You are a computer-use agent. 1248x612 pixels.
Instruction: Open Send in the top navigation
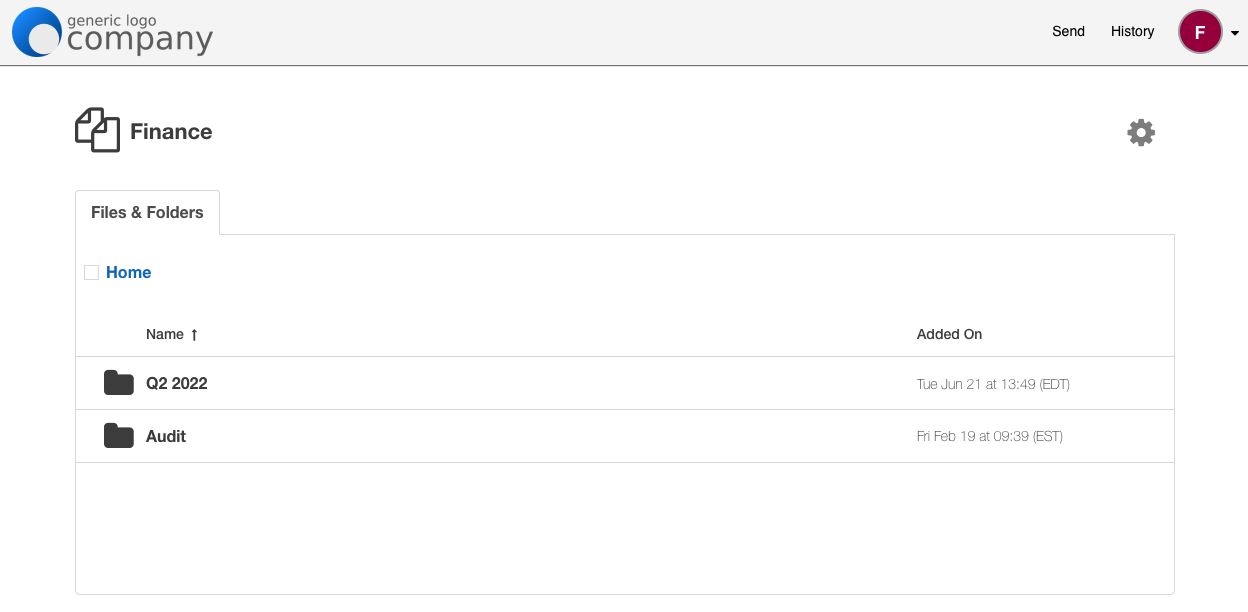(x=1068, y=32)
